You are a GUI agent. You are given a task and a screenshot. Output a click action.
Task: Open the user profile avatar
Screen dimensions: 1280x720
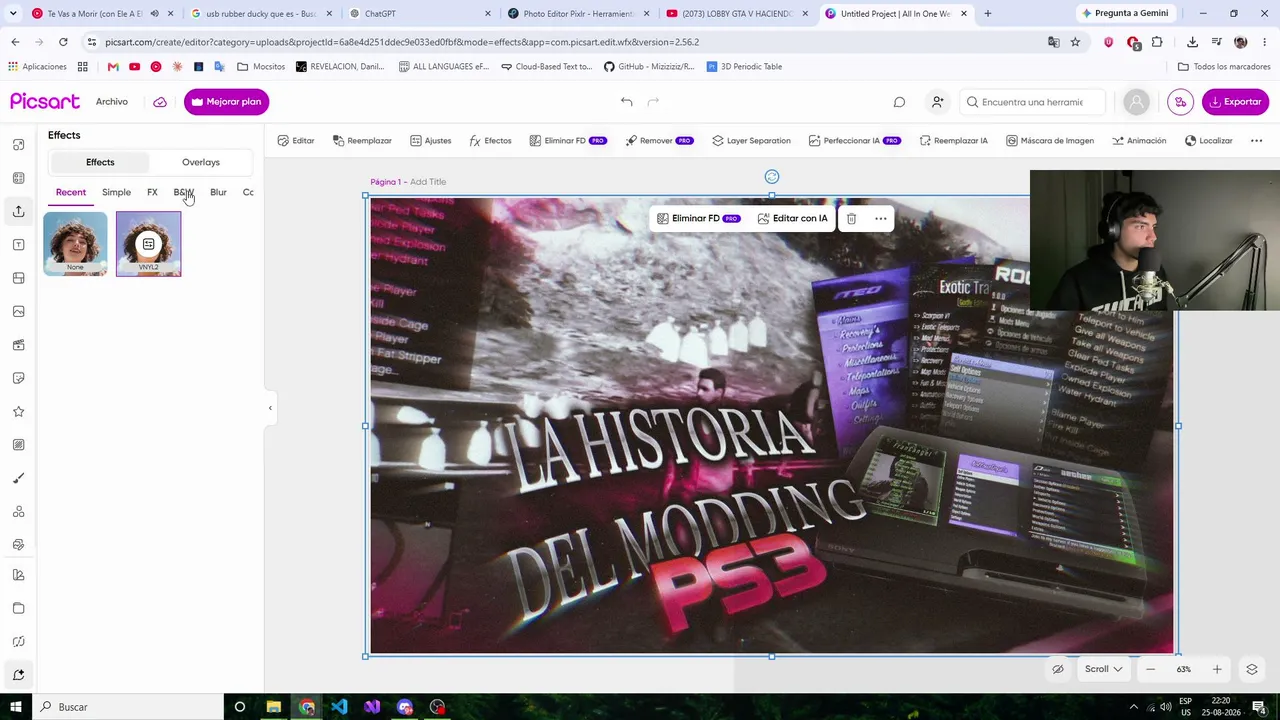tap(1136, 102)
